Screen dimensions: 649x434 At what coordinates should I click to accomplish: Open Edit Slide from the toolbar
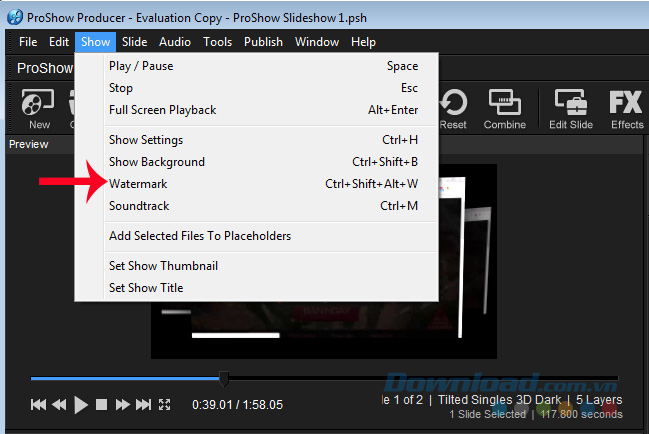571,109
